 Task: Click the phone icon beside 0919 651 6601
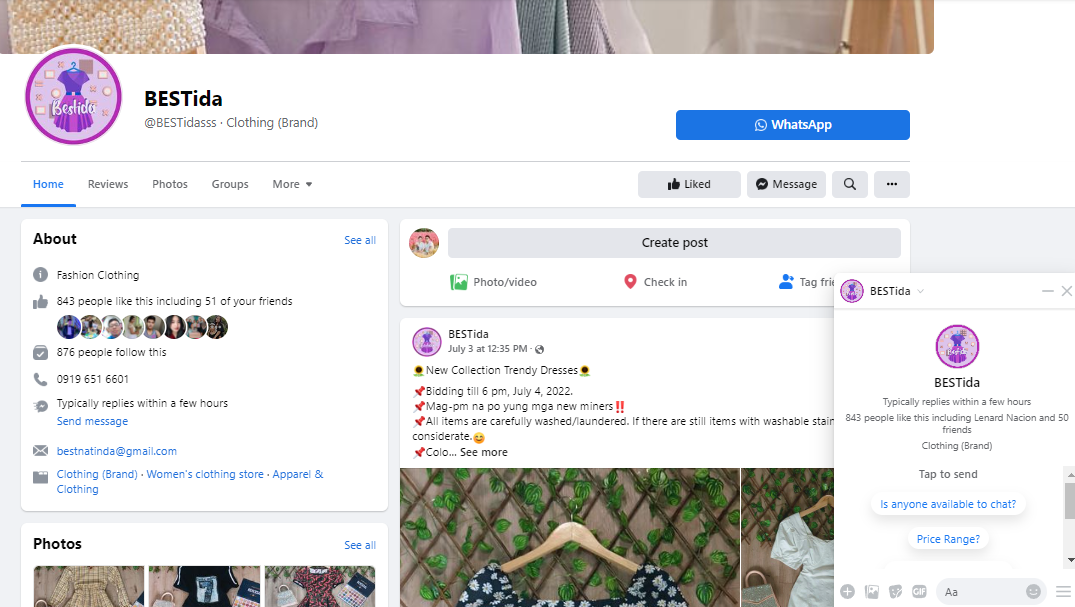40,379
